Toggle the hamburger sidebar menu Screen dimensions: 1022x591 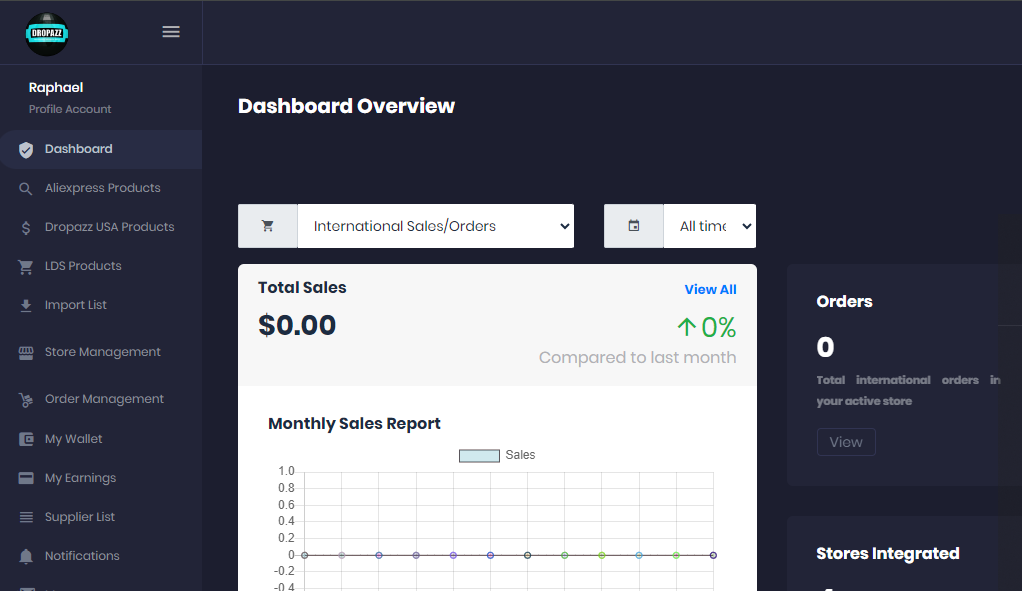[171, 32]
